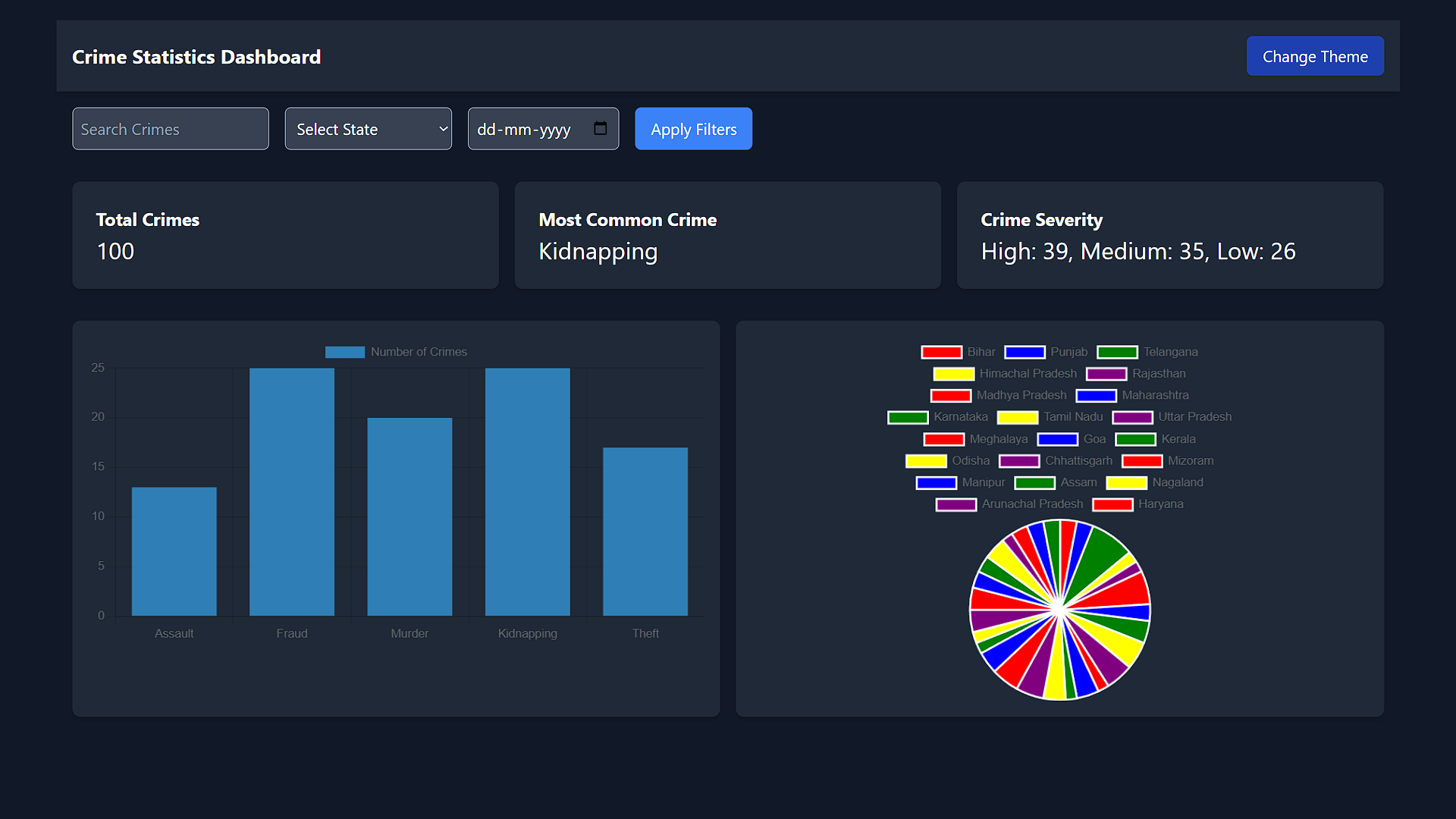This screenshot has height=819, width=1456.
Task: Open the date picker calendar icon
Action: tap(601, 129)
